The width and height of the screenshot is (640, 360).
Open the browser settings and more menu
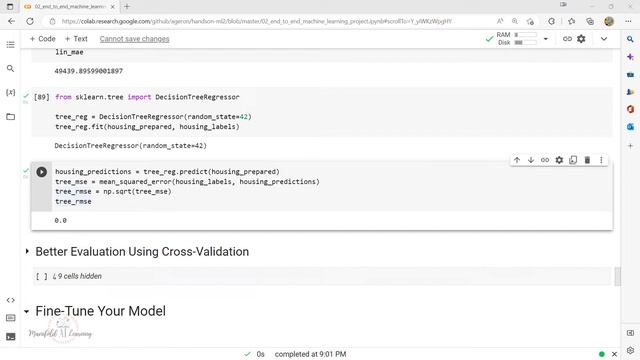(x=628, y=21)
